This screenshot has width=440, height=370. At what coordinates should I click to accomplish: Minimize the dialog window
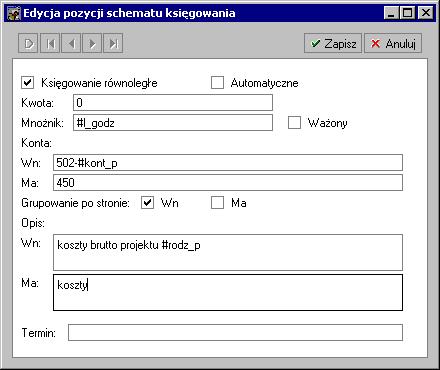coord(391,13)
